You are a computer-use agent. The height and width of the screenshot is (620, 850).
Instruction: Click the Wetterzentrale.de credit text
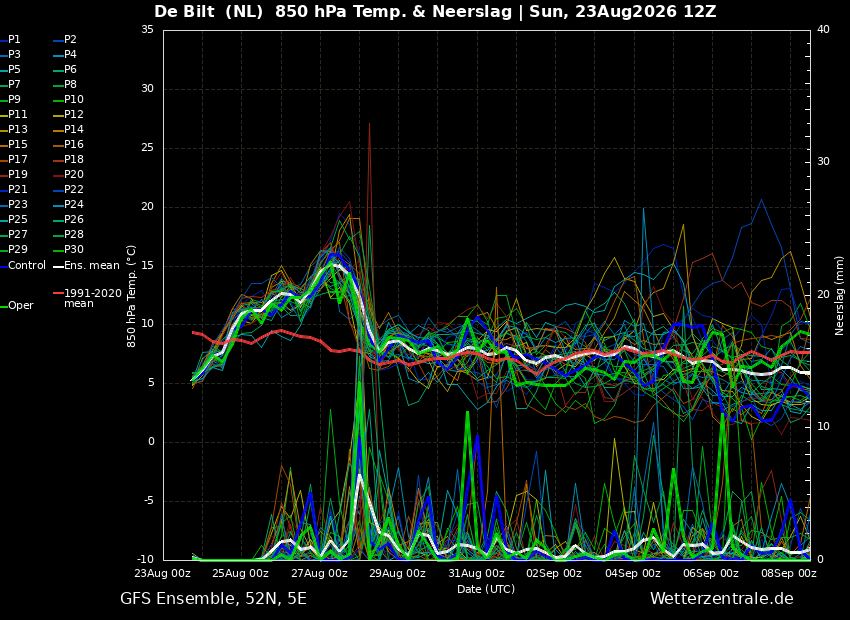[722, 599]
